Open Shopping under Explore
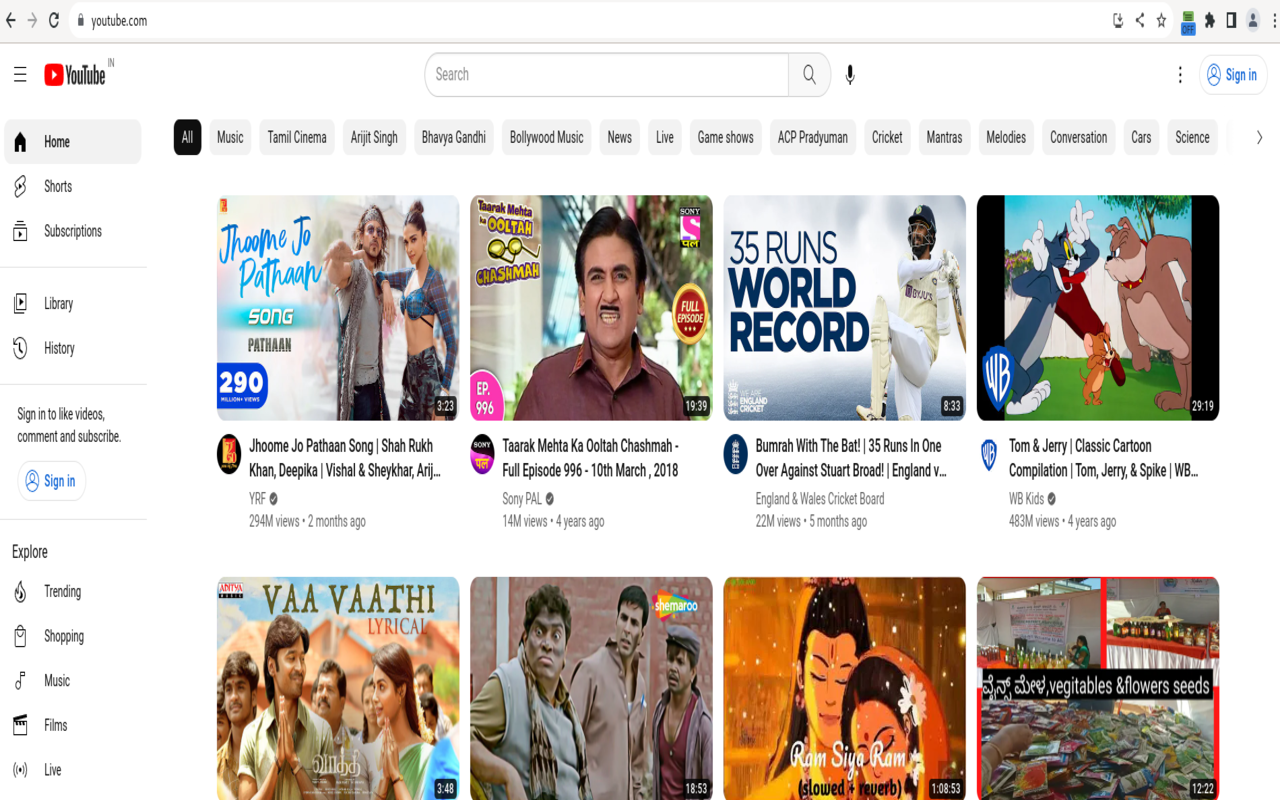 [72, 636]
